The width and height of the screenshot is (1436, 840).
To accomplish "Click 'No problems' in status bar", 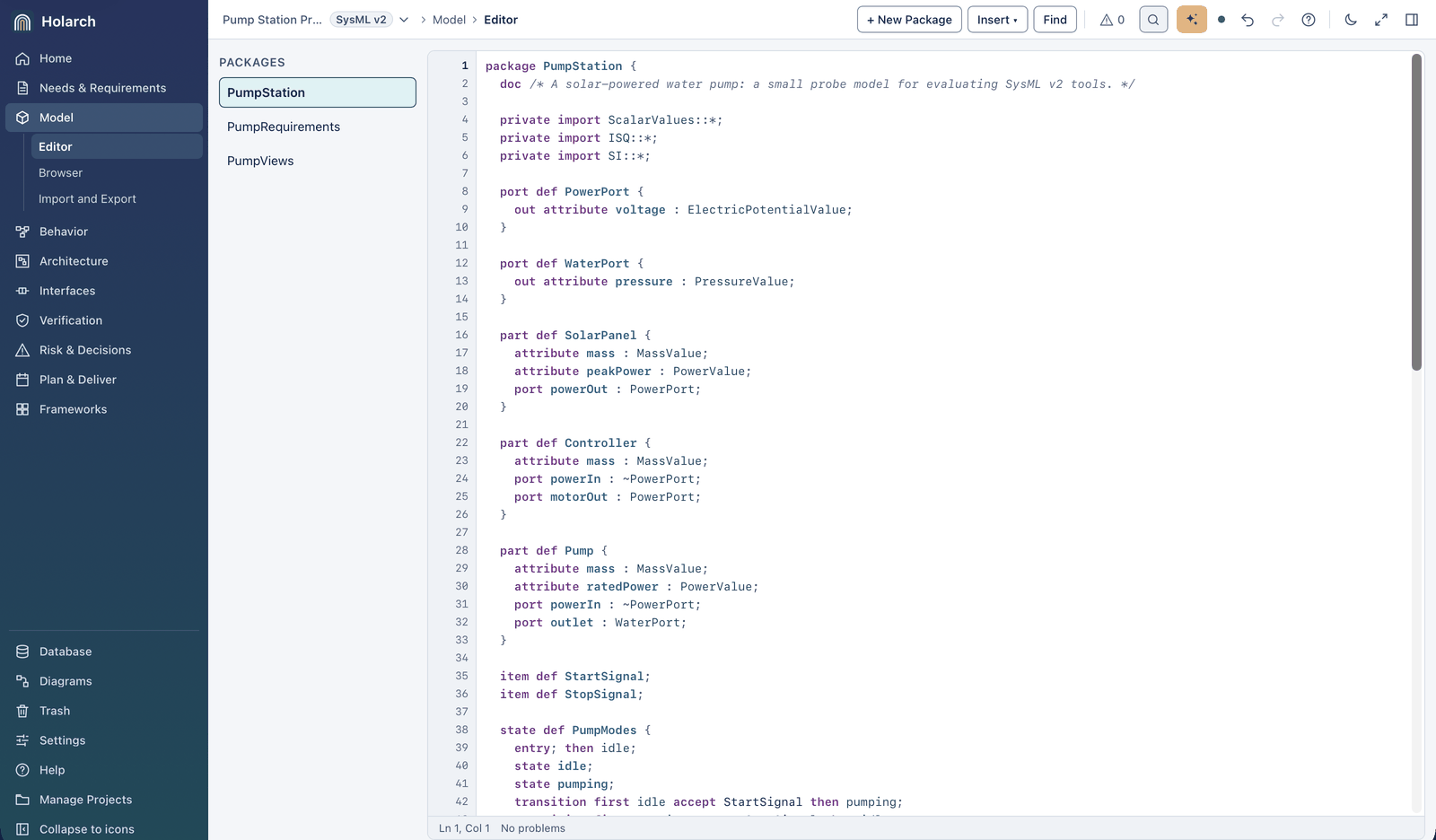I will pyautogui.click(x=533, y=828).
